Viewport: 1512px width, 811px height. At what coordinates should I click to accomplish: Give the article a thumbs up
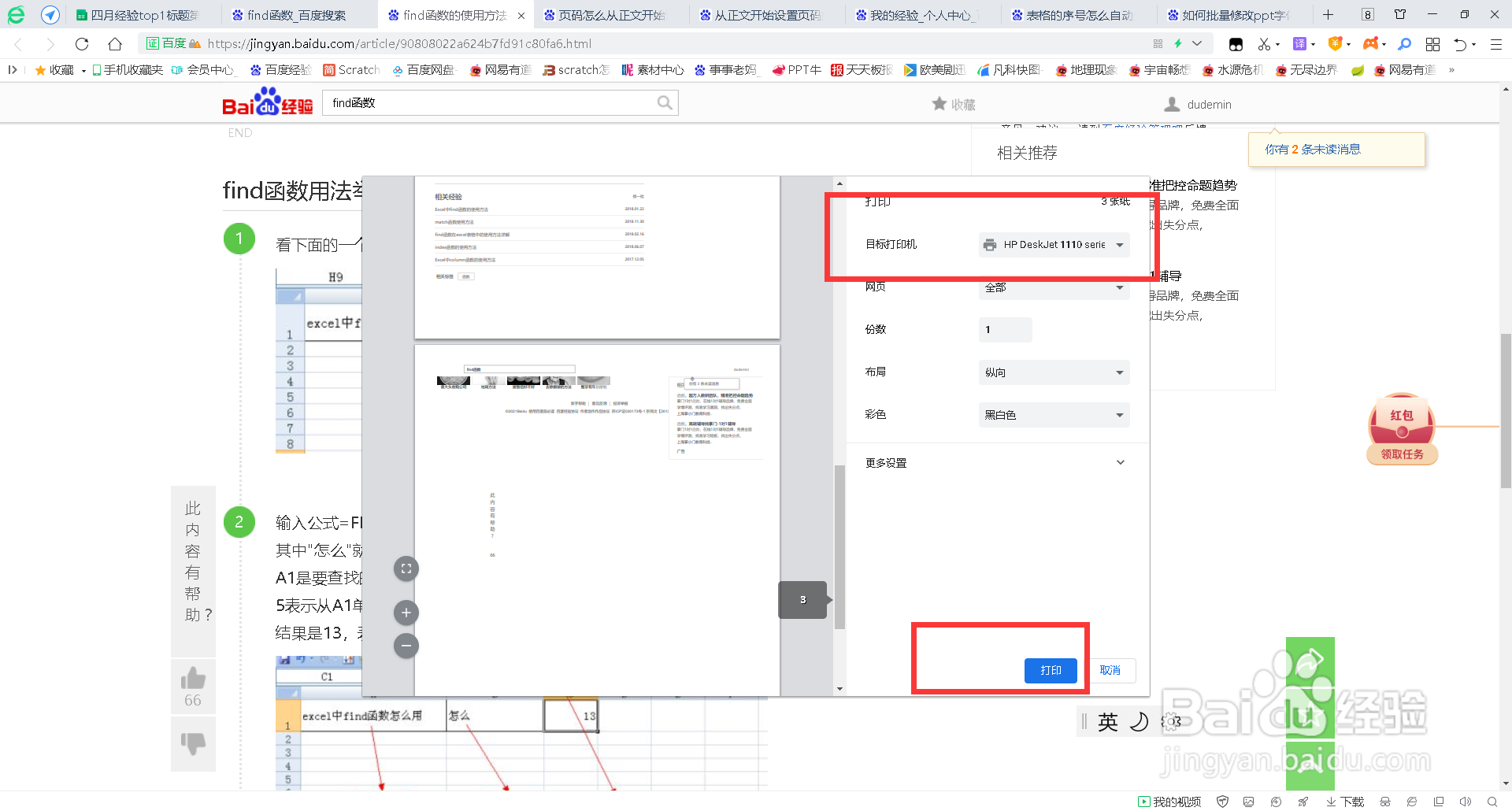(x=193, y=677)
